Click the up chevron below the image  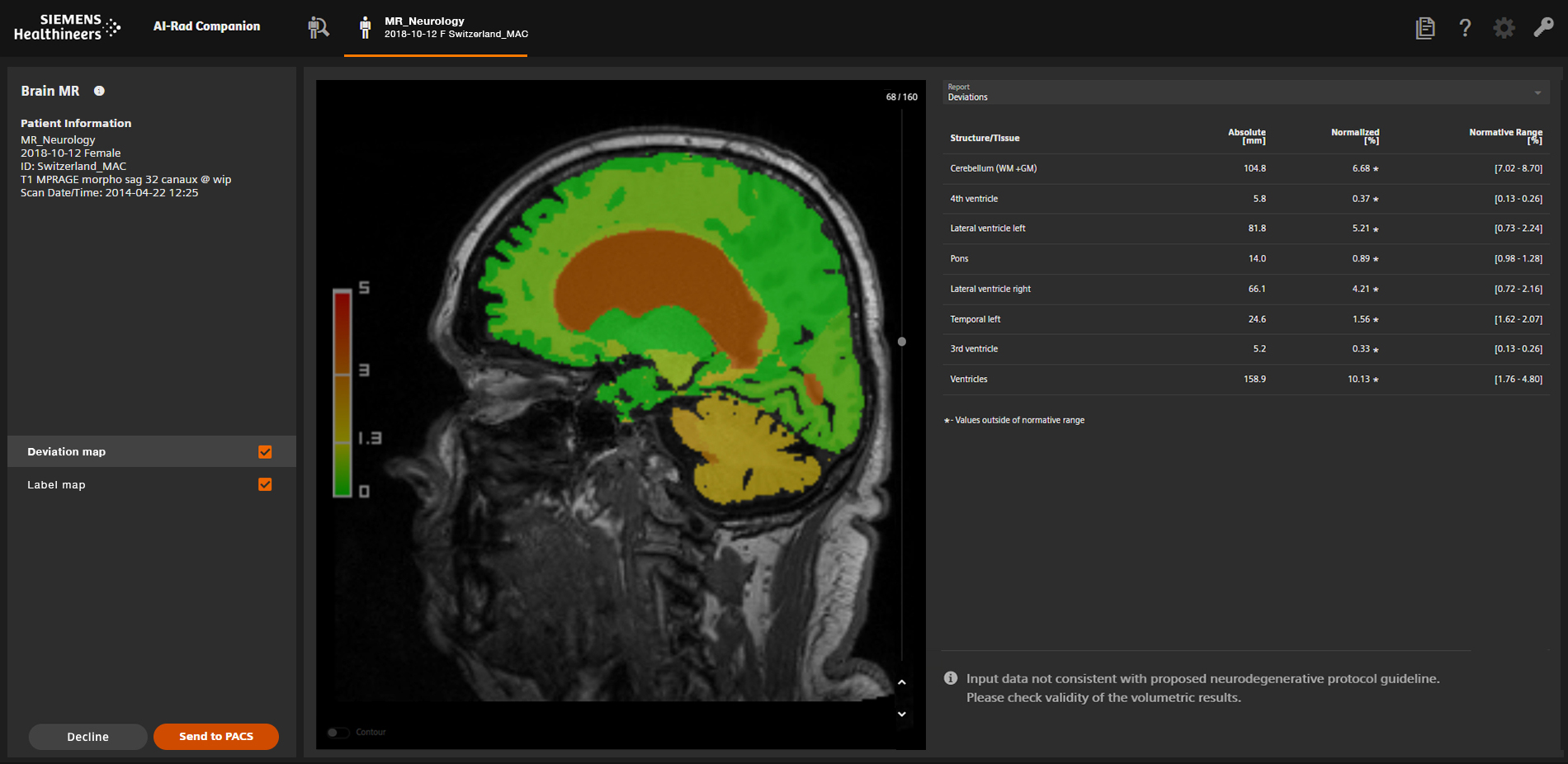coord(902,682)
